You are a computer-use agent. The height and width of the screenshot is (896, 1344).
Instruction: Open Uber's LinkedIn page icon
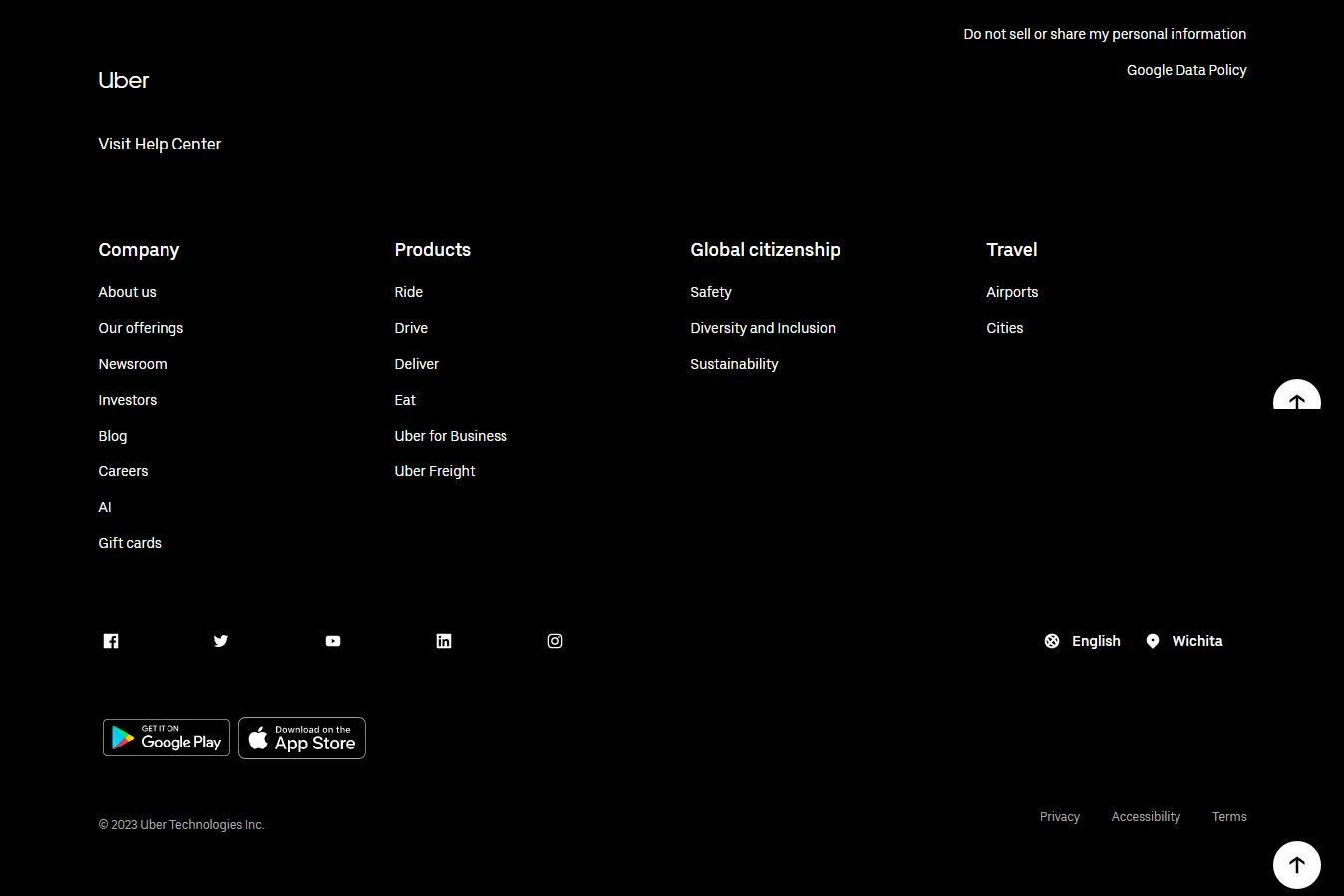tap(444, 641)
